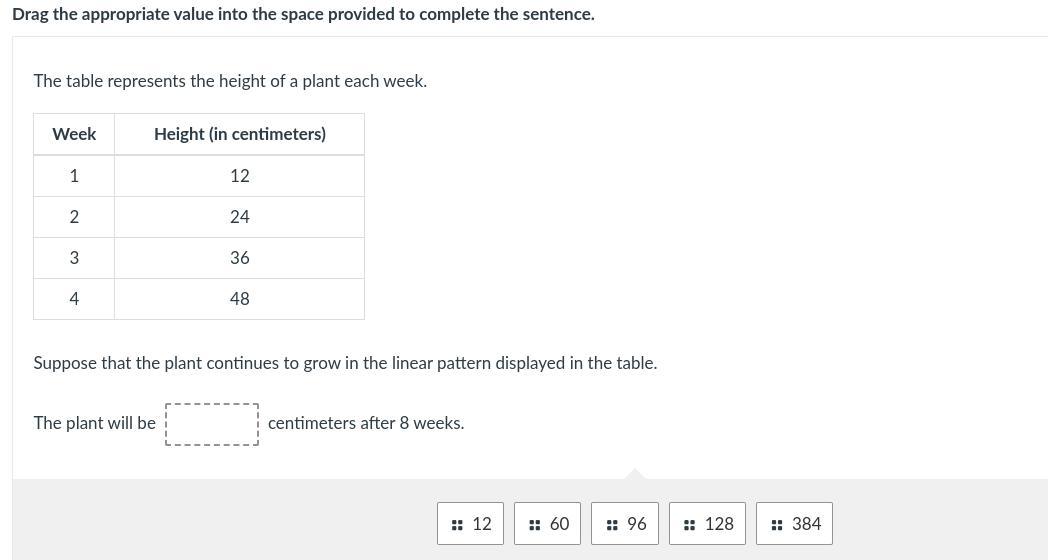Click the Height (in centimeters) column header

pyautogui.click(x=239, y=134)
